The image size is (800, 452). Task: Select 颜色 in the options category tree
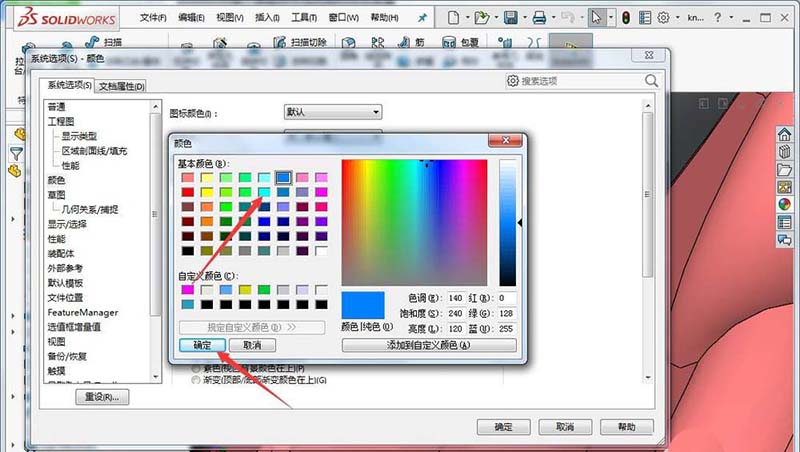coord(56,180)
